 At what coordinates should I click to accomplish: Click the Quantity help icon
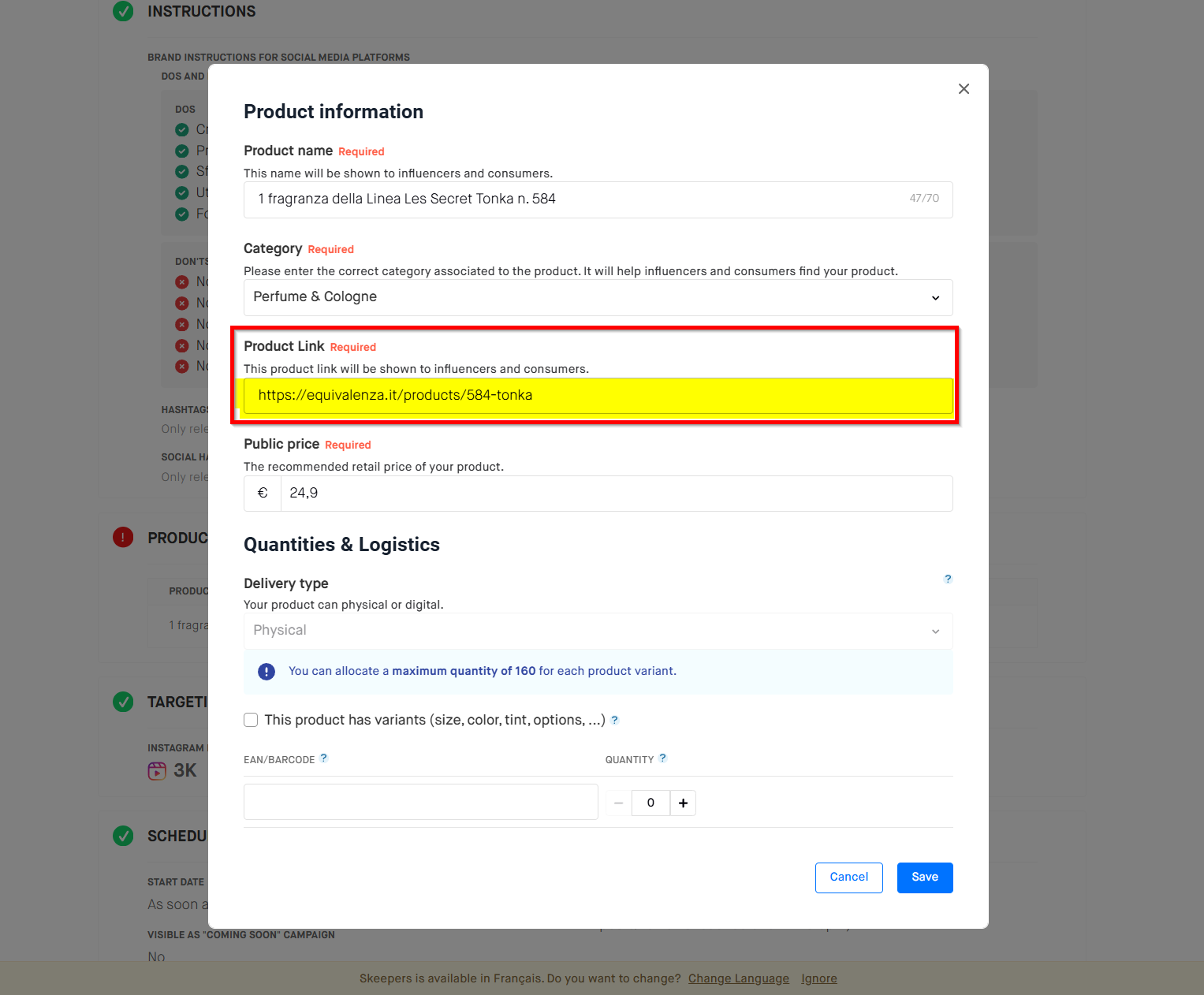663,758
